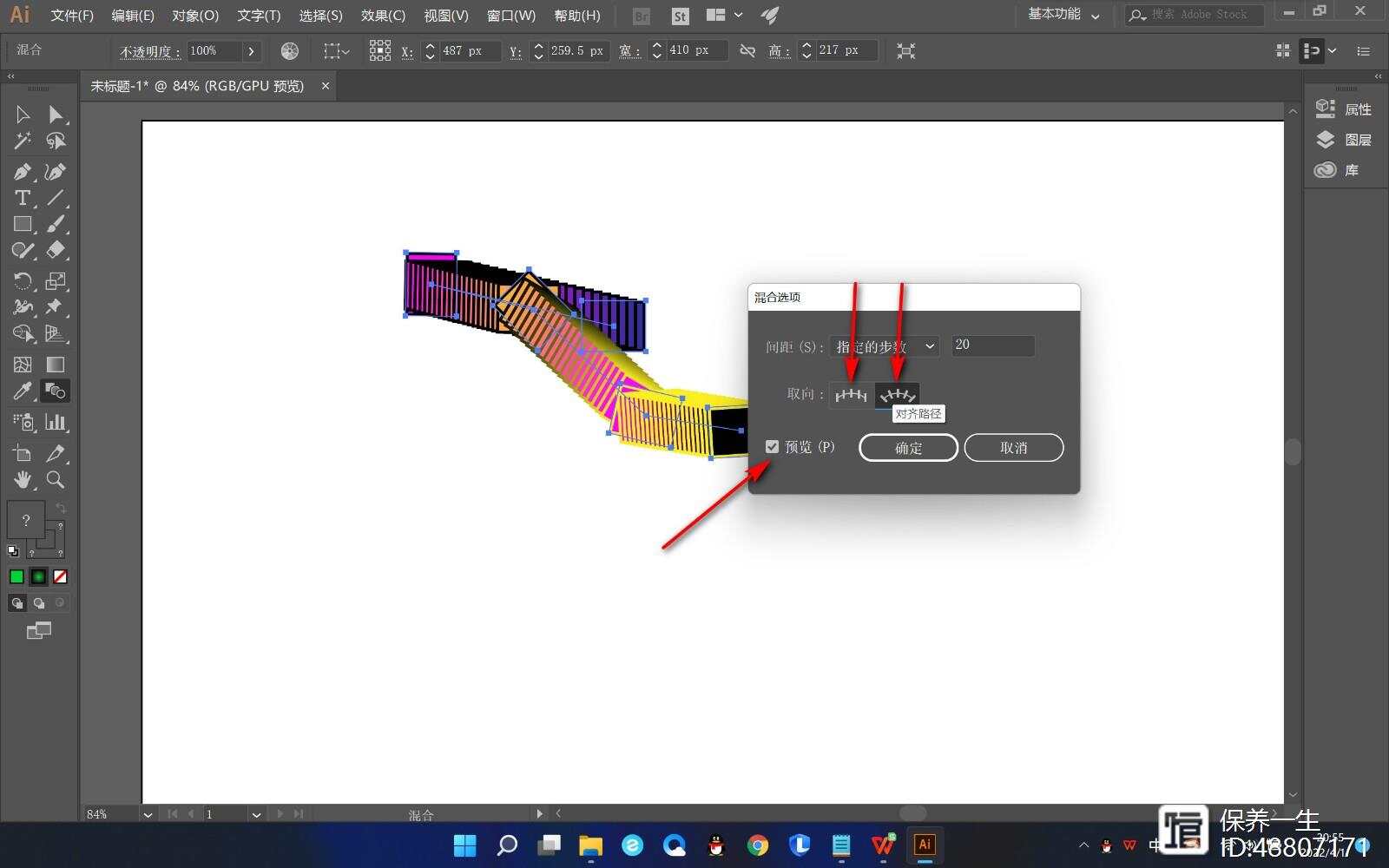Open the File menu
Screen dimensions: 1389x868
click(72, 16)
